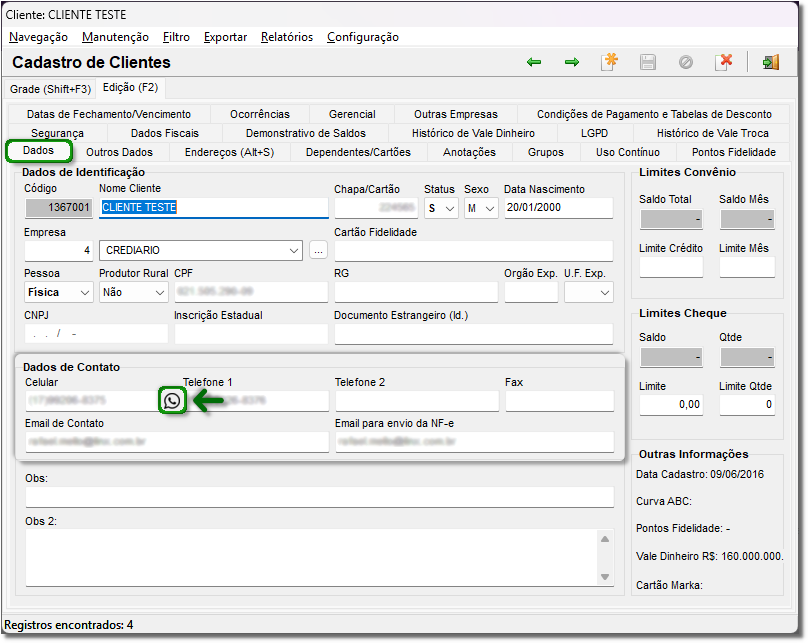Go to next record with right arrow
The height and width of the screenshot is (643, 808).
tap(571, 62)
